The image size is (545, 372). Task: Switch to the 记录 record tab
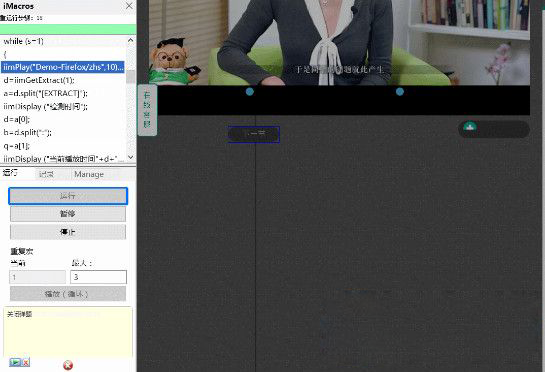(47, 174)
